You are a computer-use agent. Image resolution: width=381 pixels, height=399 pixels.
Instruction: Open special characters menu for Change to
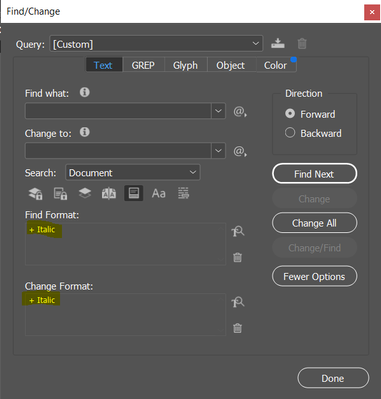240,151
